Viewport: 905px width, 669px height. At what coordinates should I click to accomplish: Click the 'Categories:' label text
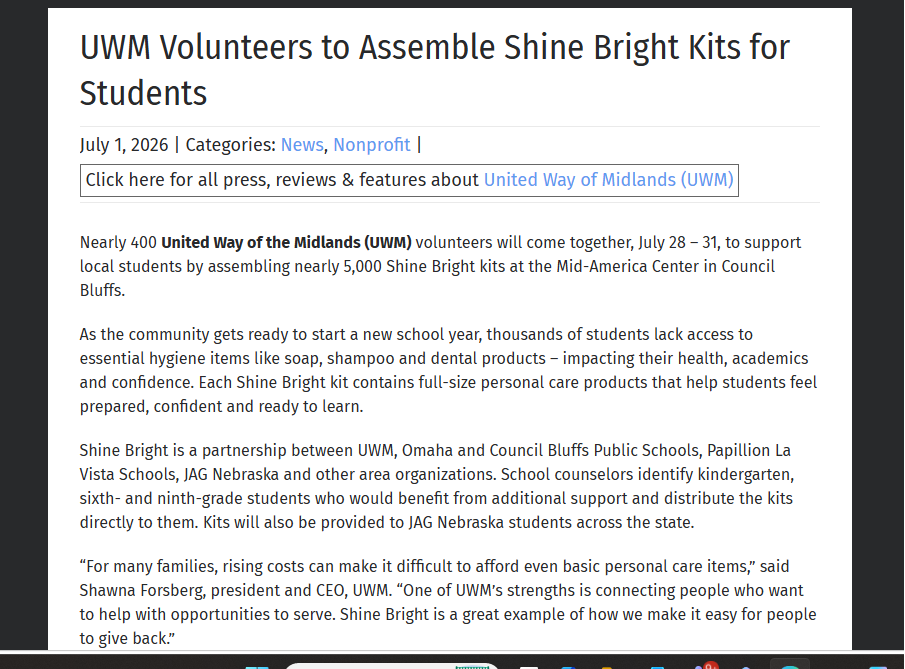pyautogui.click(x=230, y=144)
